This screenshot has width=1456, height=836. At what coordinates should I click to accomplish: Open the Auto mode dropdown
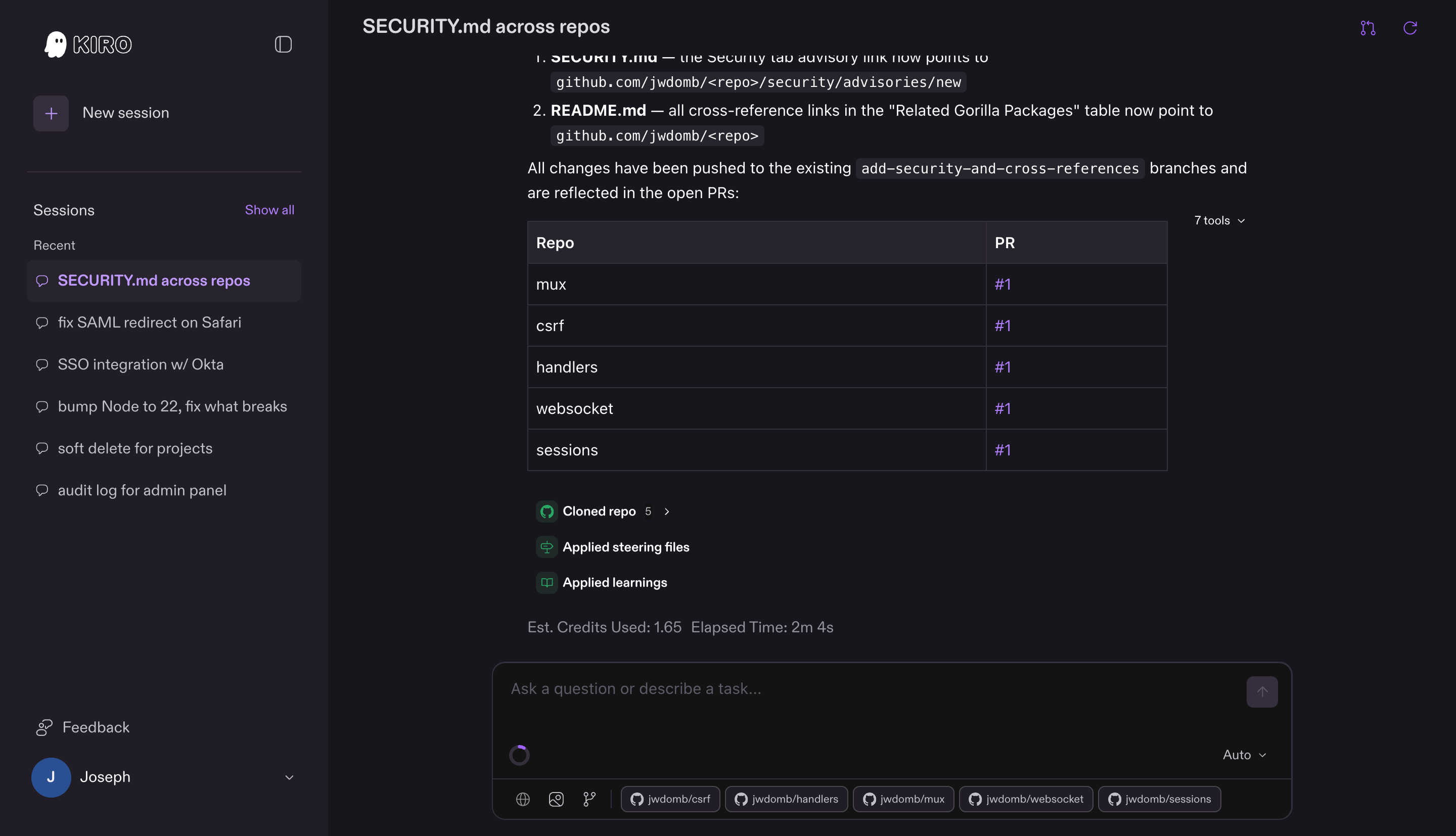tap(1244, 755)
